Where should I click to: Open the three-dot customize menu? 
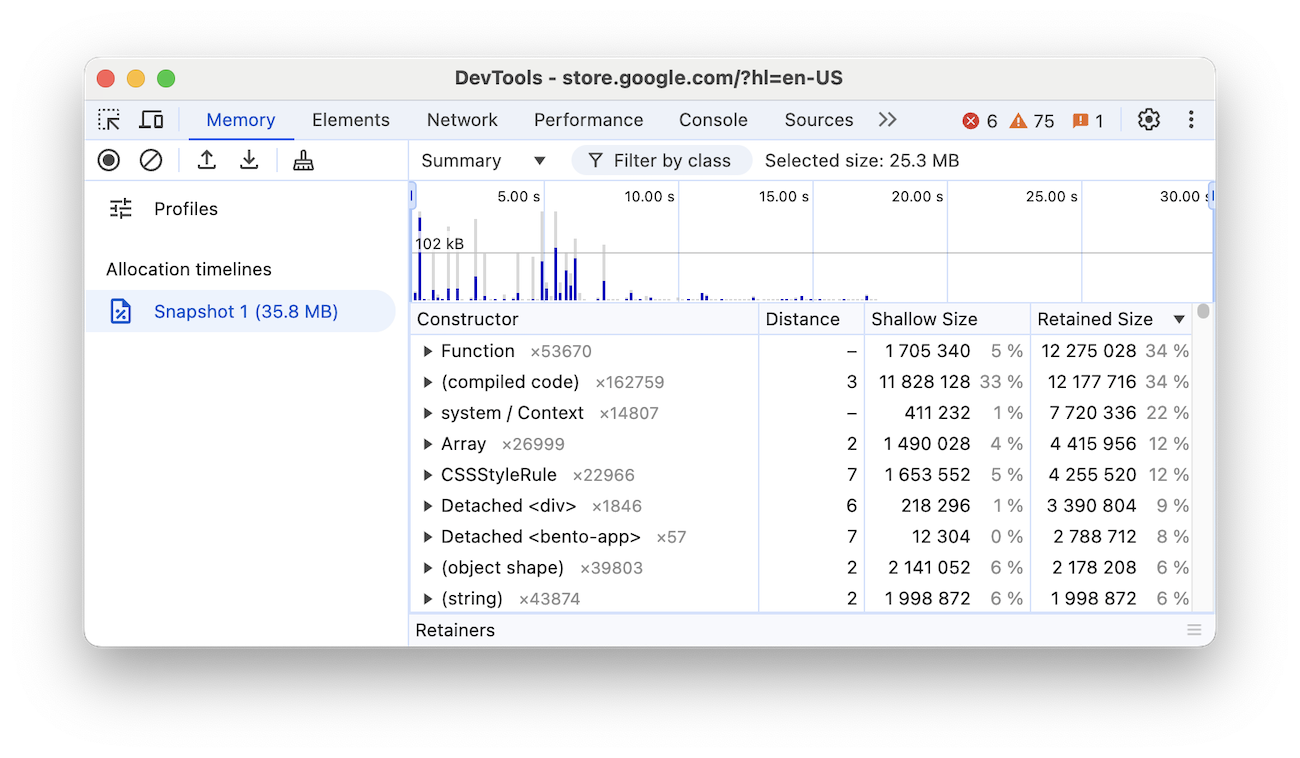[1191, 119]
